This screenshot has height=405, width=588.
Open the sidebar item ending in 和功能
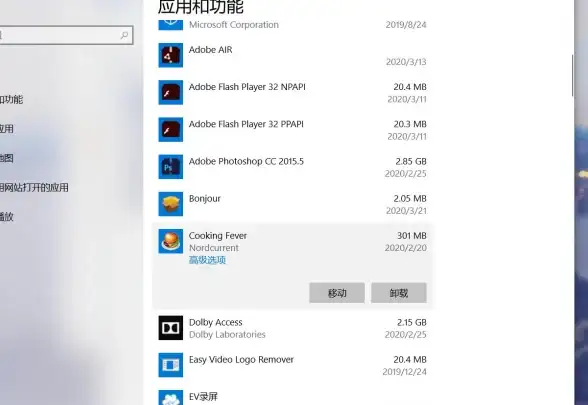point(11,100)
